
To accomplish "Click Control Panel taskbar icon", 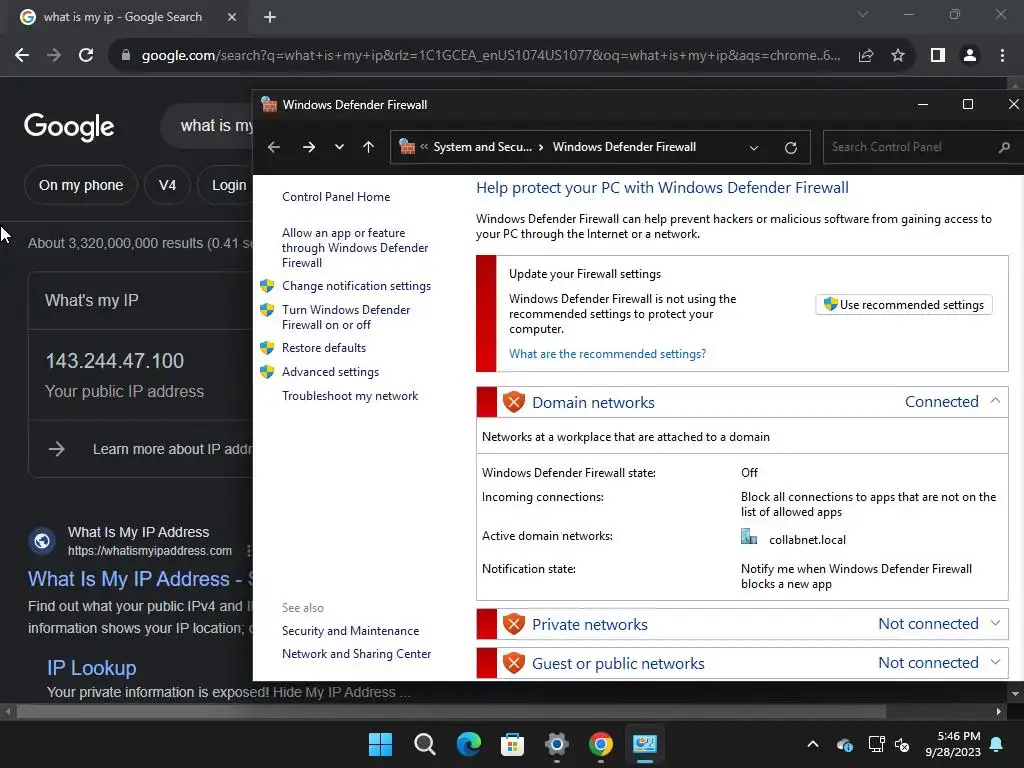I will click(645, 744).
